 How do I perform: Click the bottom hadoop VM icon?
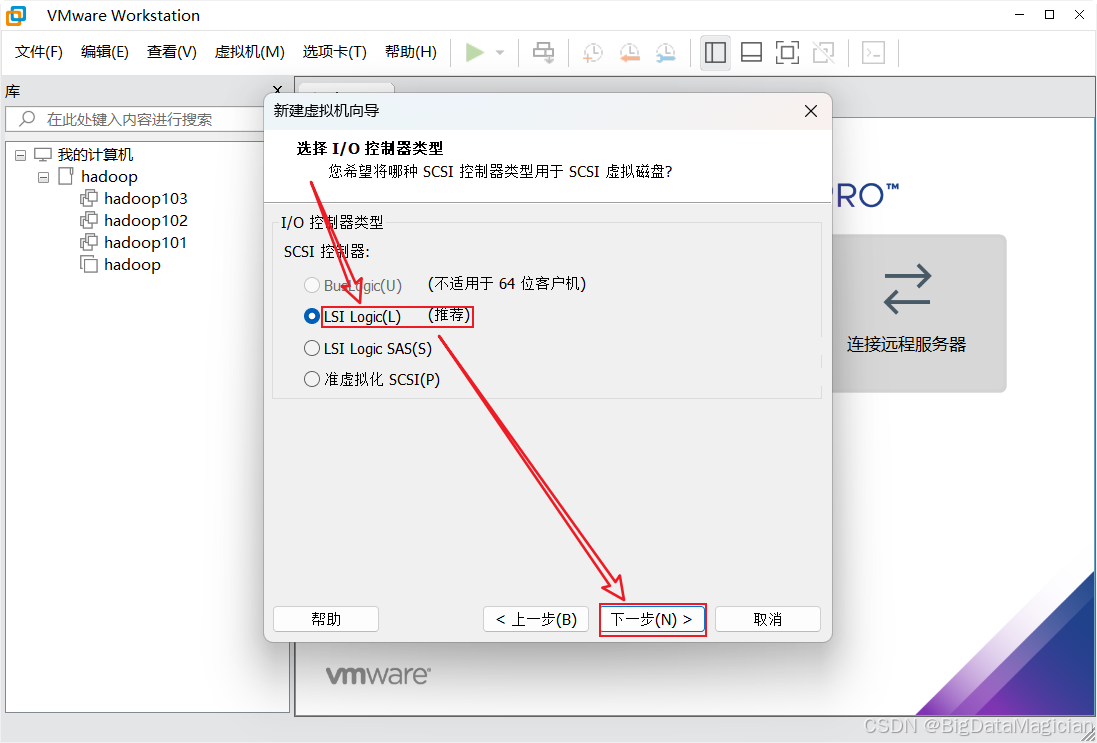[x=89, y=264]
